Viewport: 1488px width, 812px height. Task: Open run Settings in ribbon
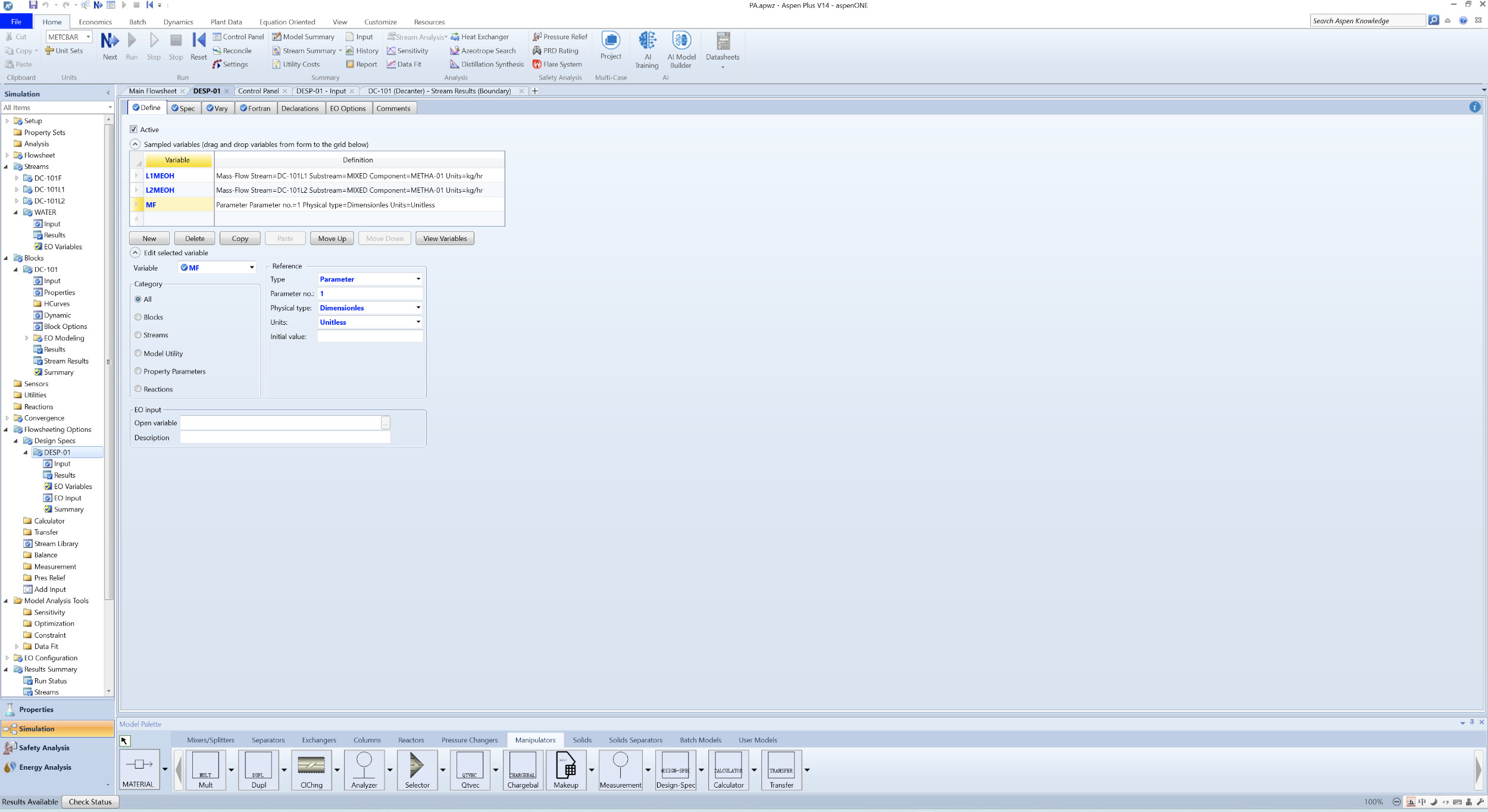(230, 64)
